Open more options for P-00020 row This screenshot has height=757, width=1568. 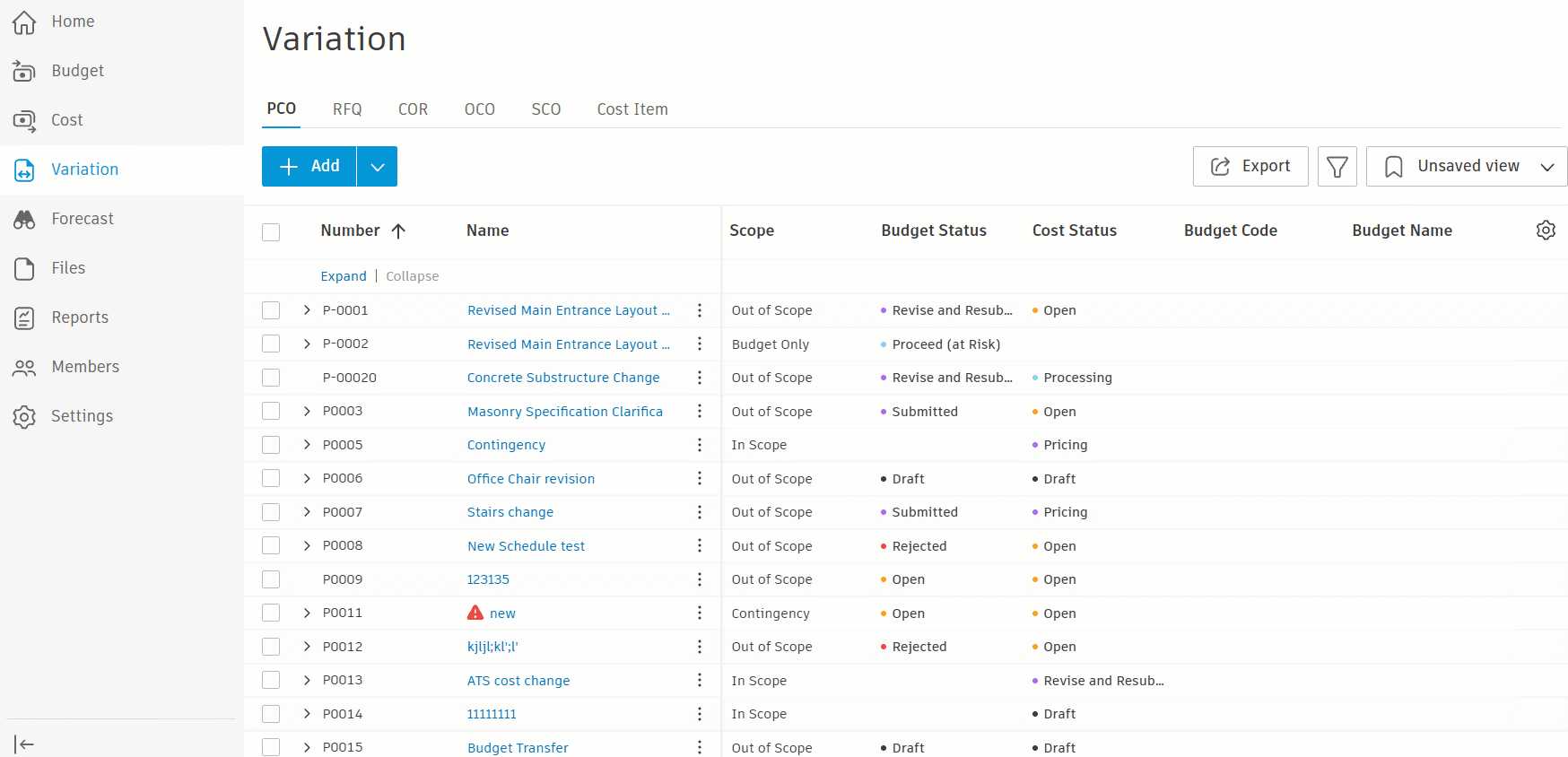coord(700,378)
